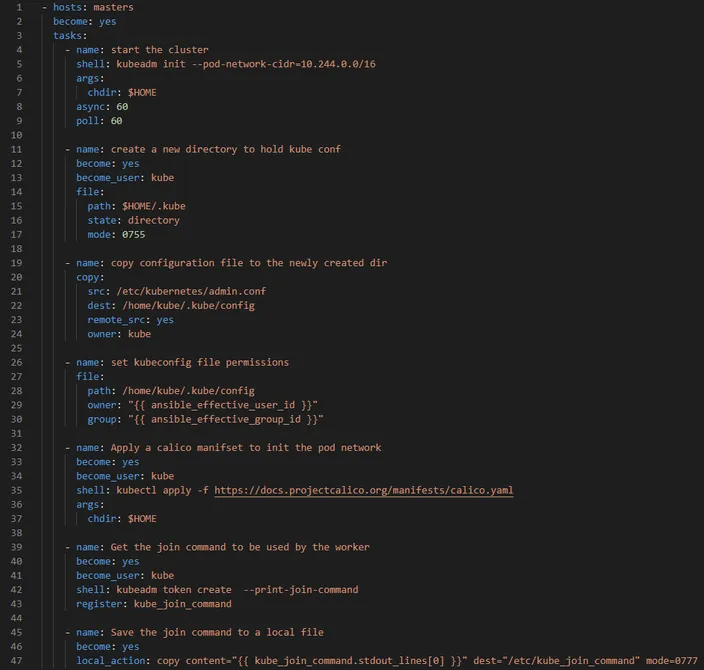
Task: Click the text 'hosts: masters'
Action: (93, 7)
